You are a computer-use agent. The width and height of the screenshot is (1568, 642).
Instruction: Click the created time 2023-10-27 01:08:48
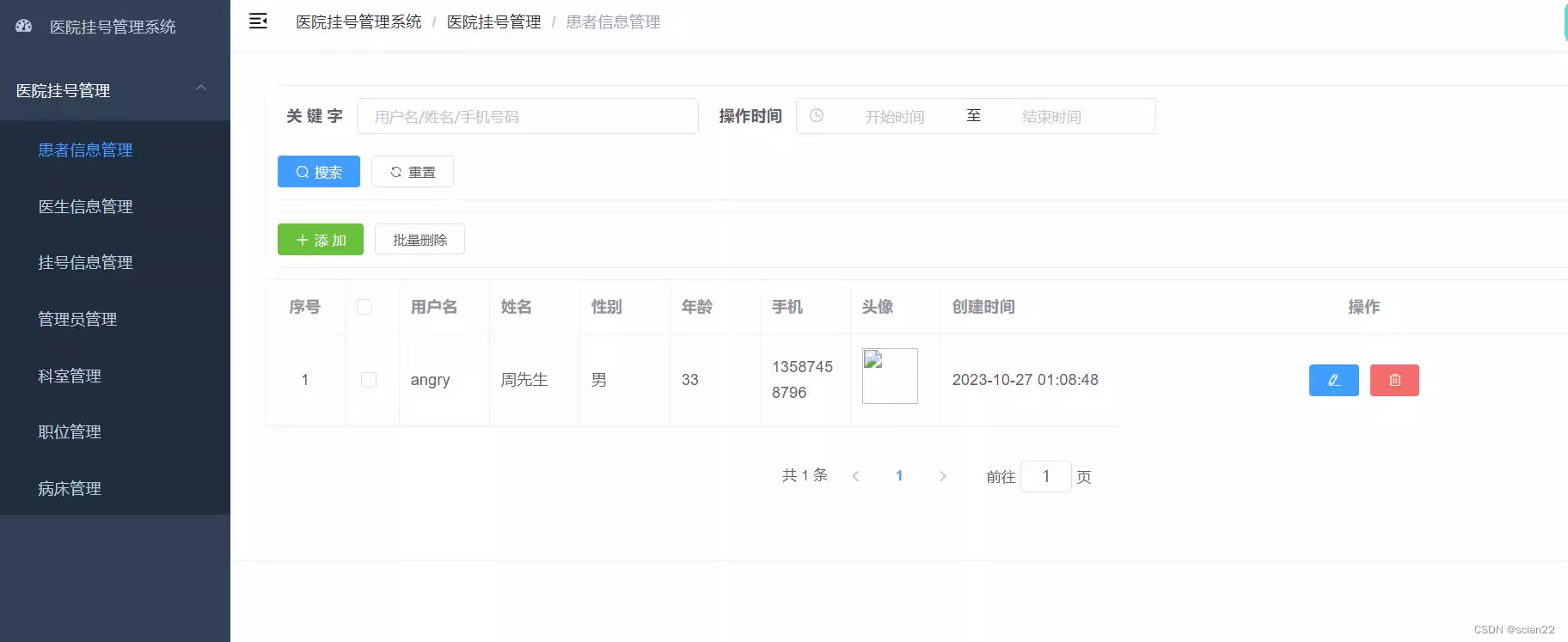tap(1025, 380)
